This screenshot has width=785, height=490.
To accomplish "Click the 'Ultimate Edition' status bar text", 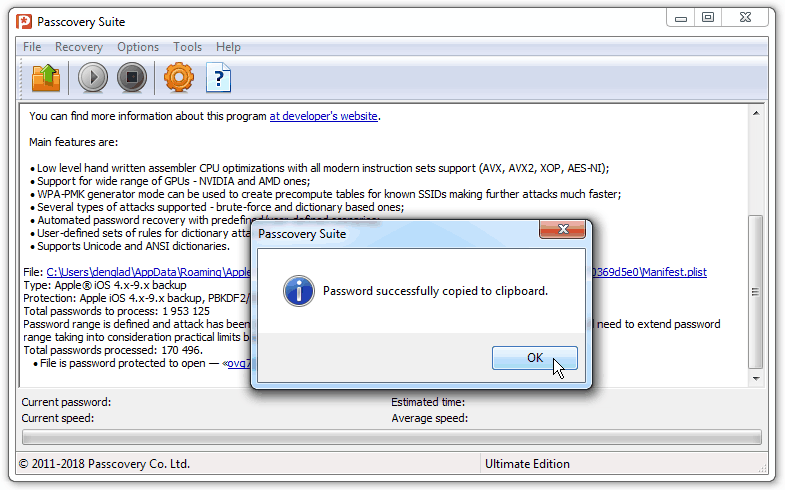I will [x=527, y=464].
